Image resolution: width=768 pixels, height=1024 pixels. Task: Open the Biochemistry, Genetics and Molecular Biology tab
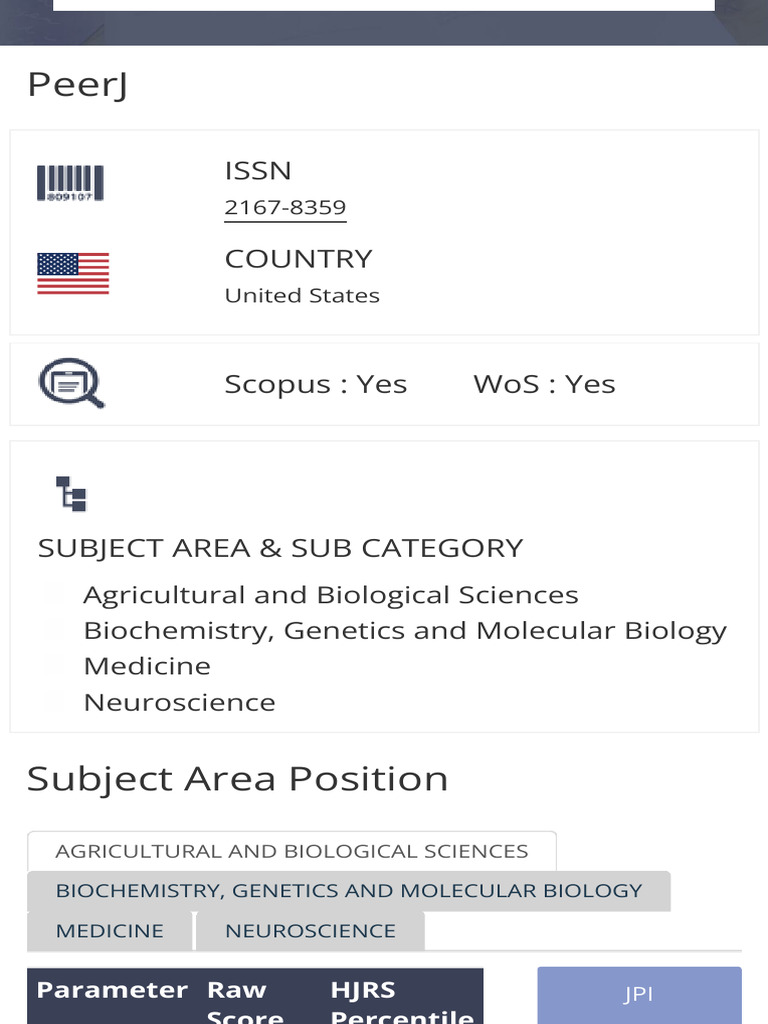348,890
